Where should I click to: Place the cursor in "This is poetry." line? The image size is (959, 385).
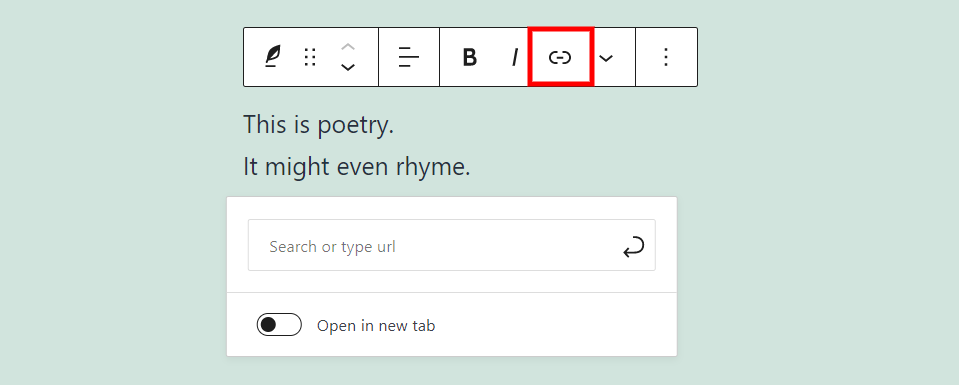tap(319, 125)
